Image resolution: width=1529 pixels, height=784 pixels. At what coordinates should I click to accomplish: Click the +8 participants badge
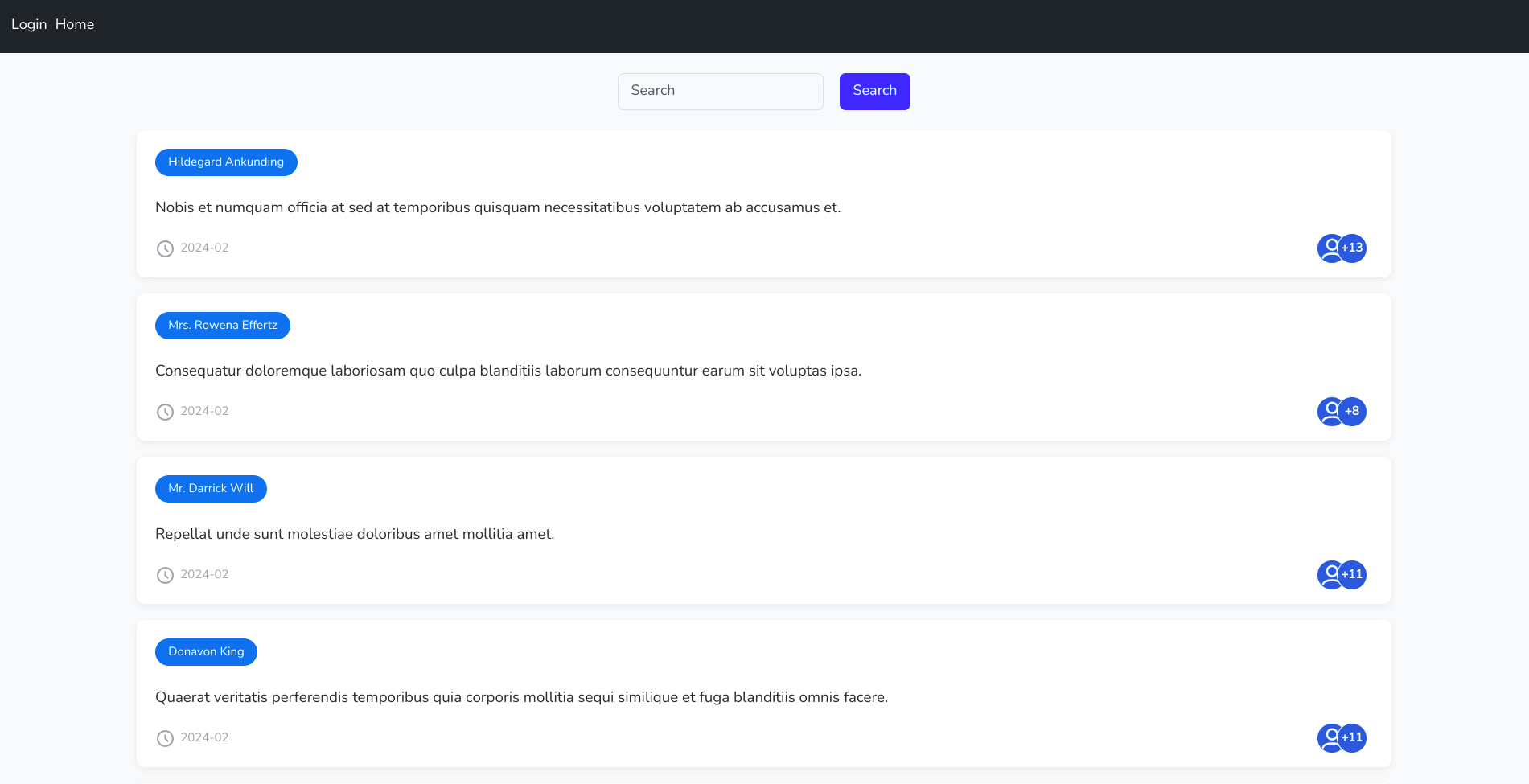pyautogui.click(x=1352, y=411)
